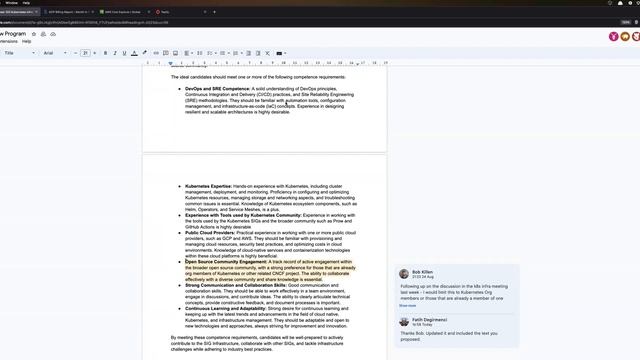640x360 pixels.
Task: Click the browser address bar URL
Action: [x=84, y=22]
